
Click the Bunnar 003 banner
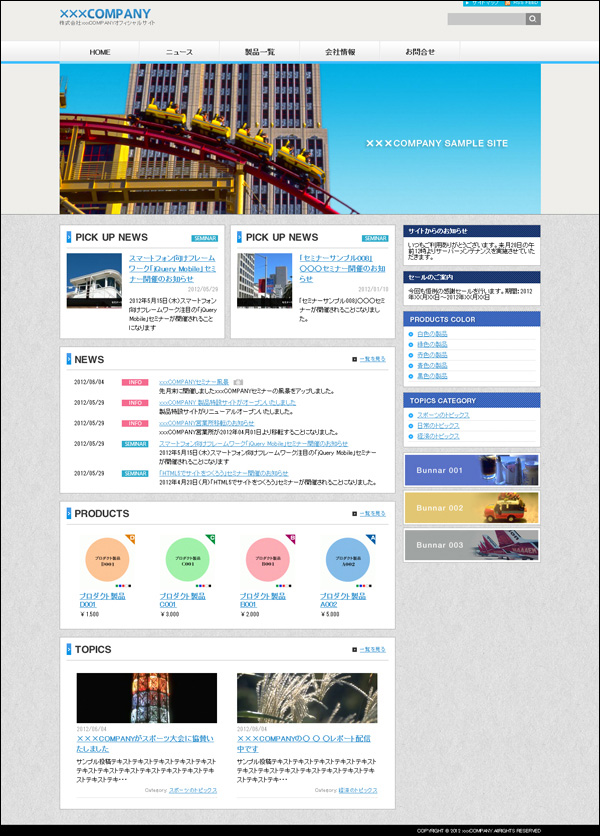click(x=471, y=545)
